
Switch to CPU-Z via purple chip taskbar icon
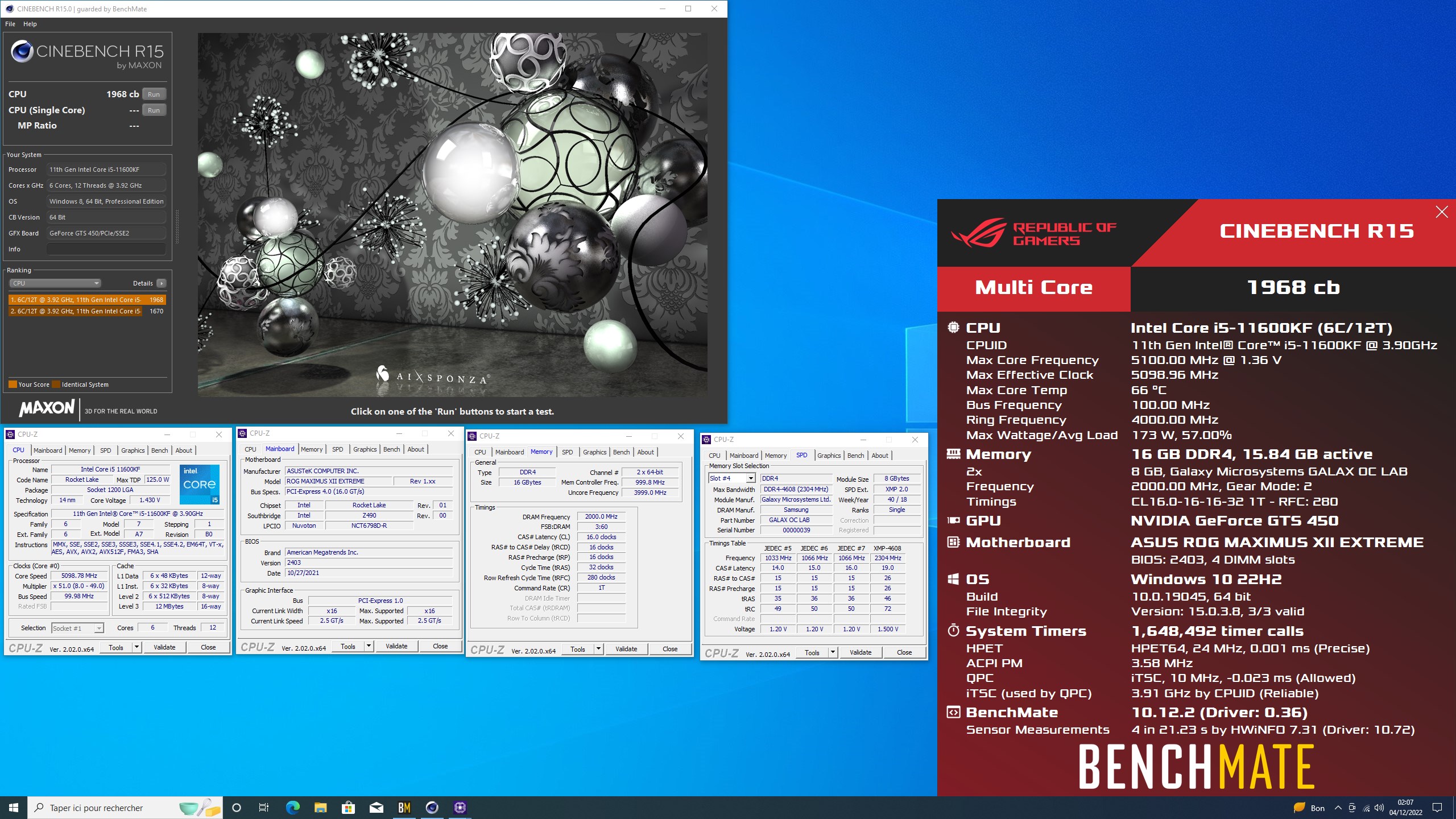(x=460, y=808)
